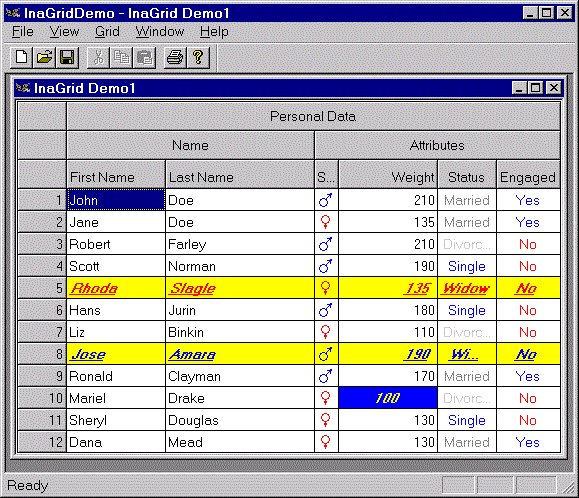Click the Single status in Scott's row
This screenshot has width=579, height=498.
point(467,266)
